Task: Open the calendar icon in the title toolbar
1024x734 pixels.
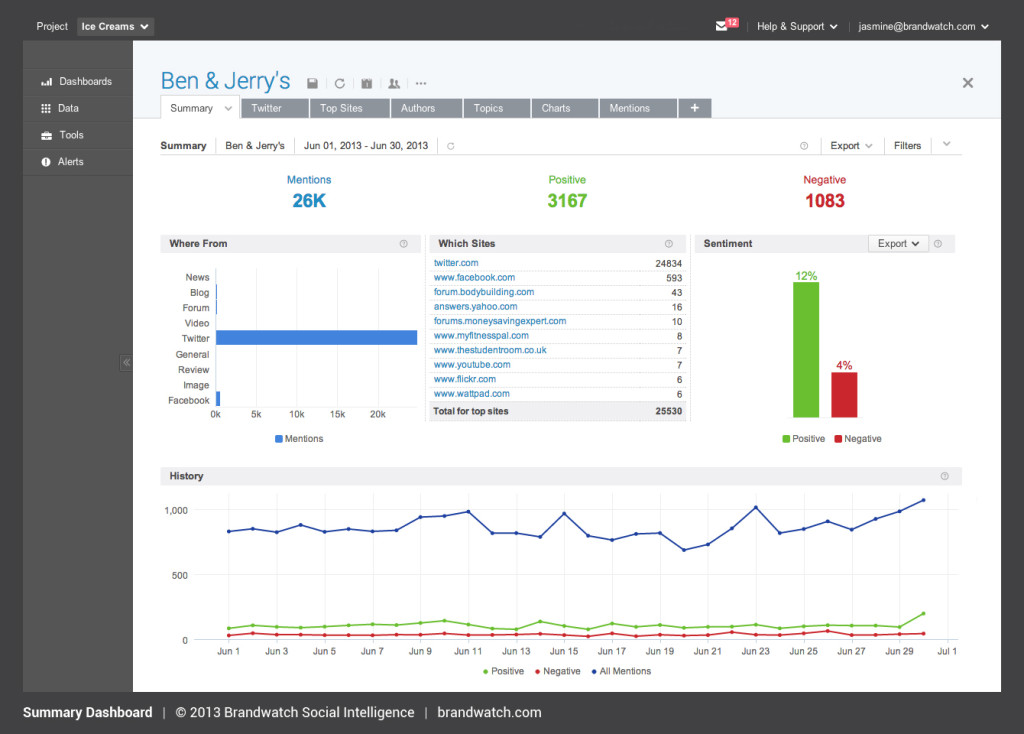Action: click(x=366, y=84)
